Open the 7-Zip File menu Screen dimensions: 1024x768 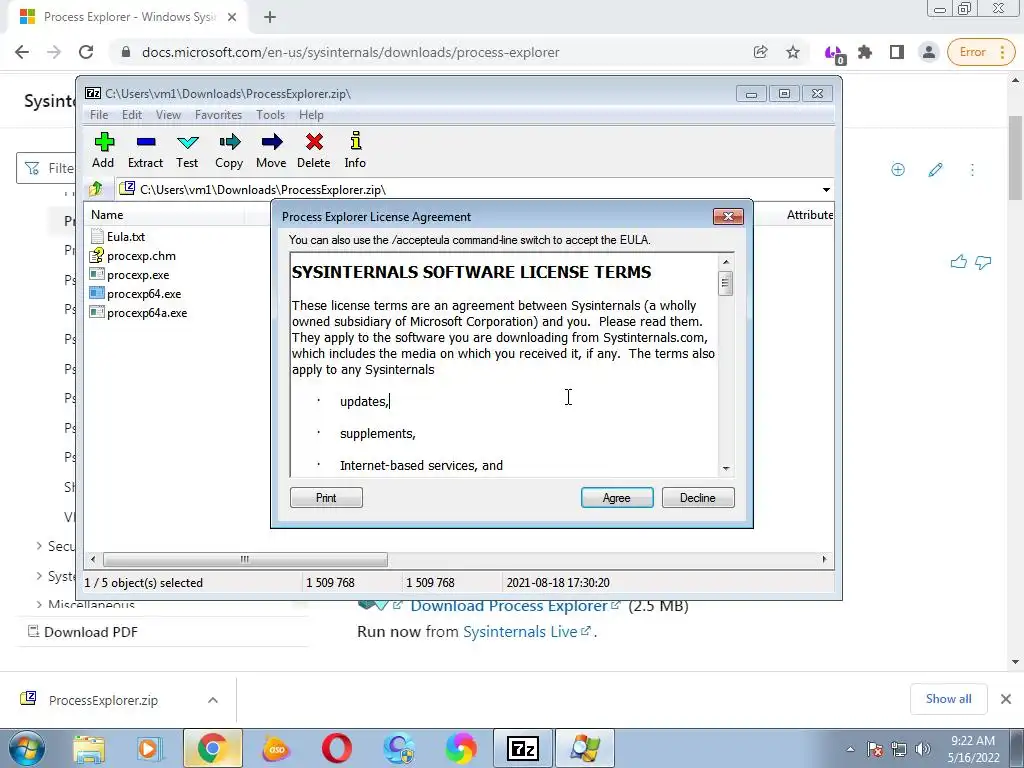99,115
